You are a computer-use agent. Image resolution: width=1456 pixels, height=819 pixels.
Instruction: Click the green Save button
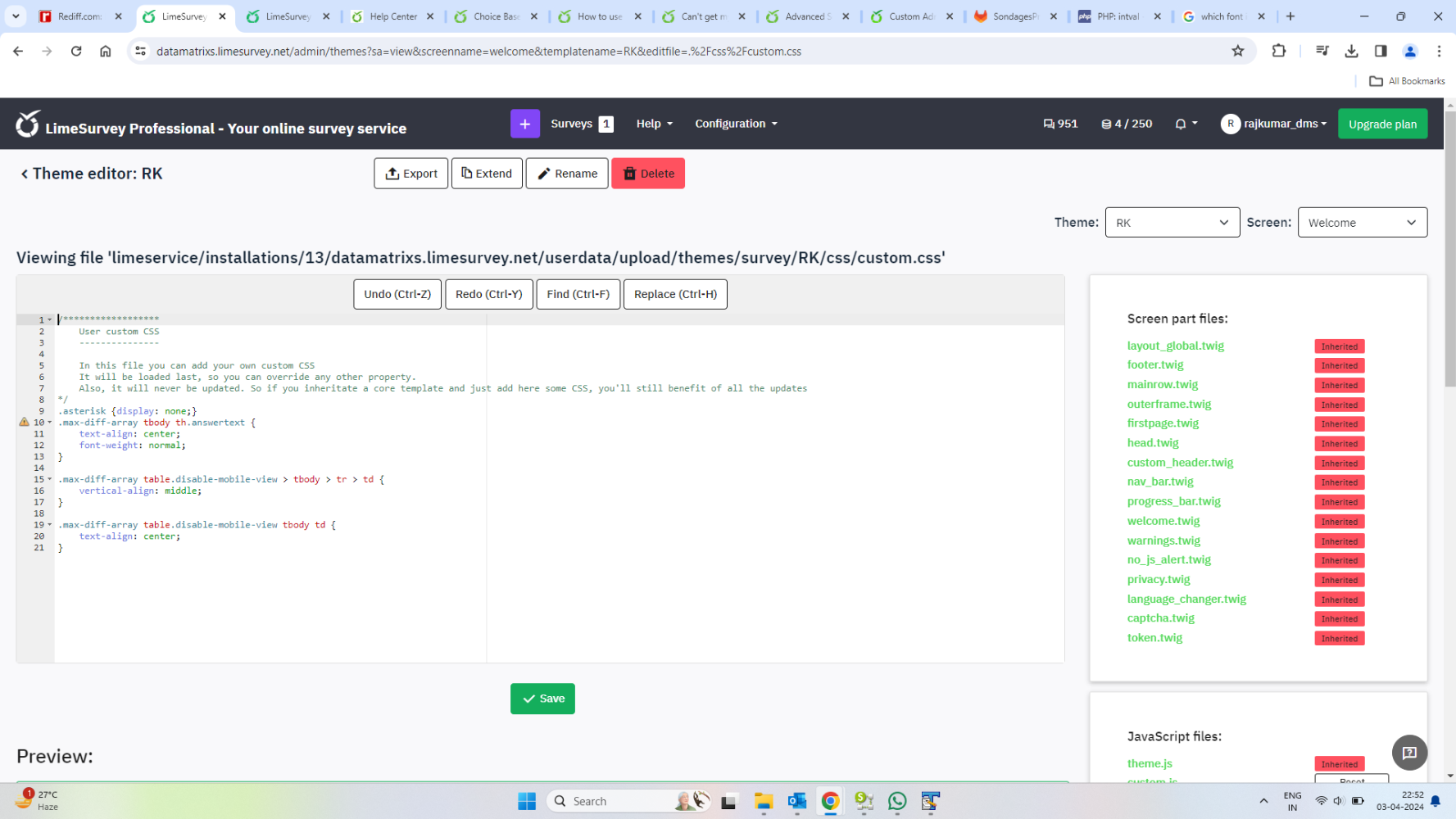542,699
